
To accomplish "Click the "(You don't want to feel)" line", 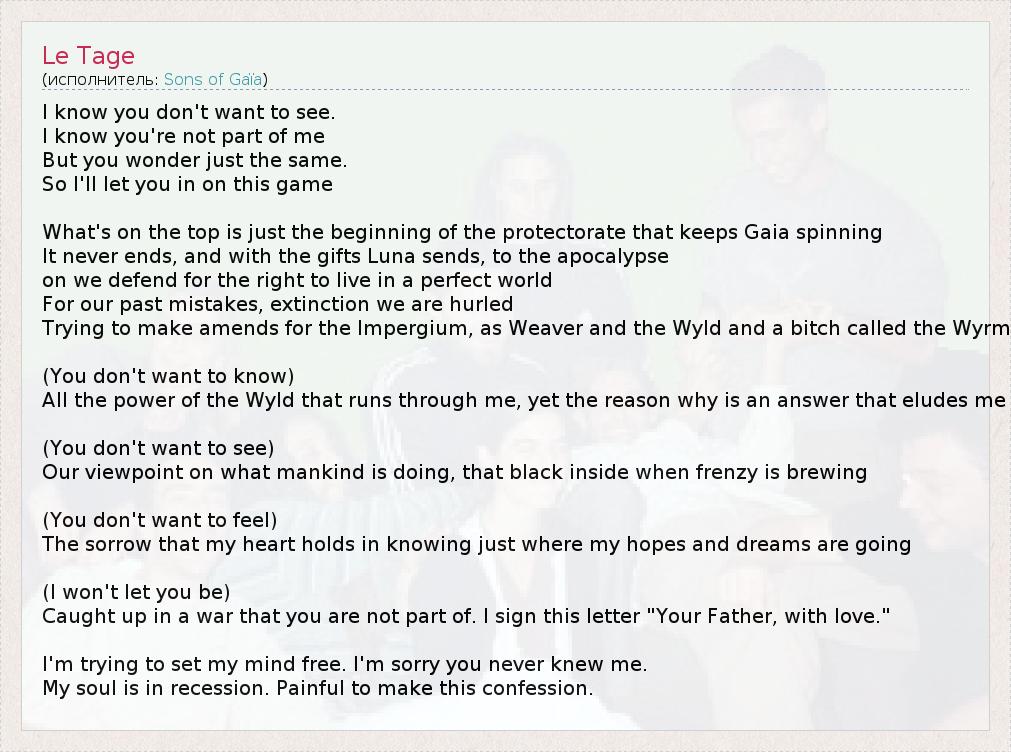I will (x=160, y=520).
